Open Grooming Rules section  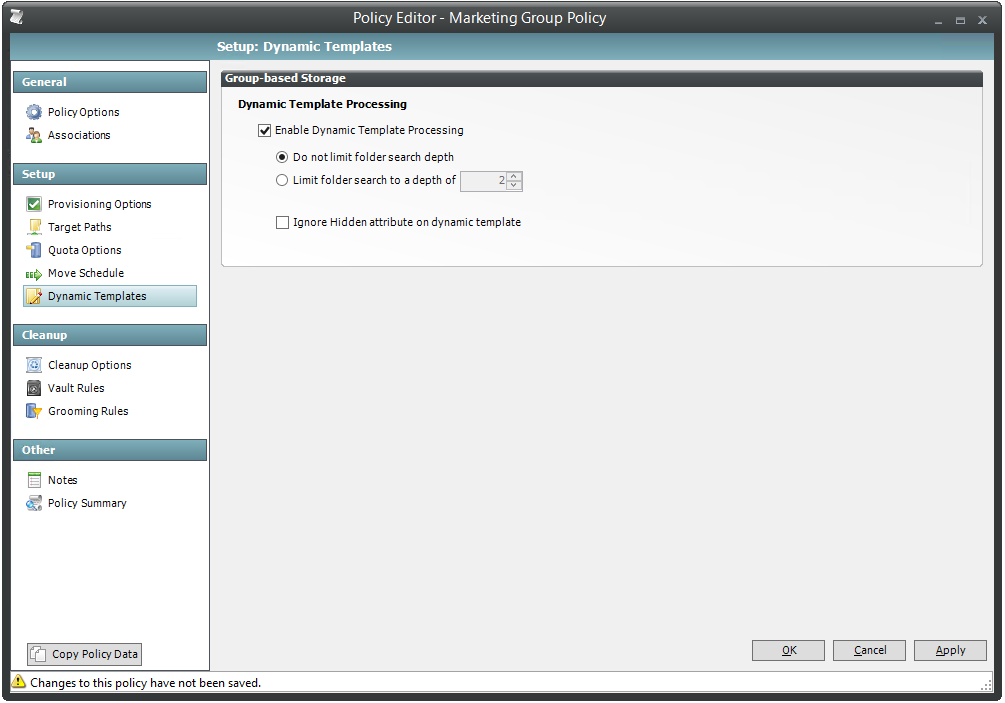pos(88,411)
